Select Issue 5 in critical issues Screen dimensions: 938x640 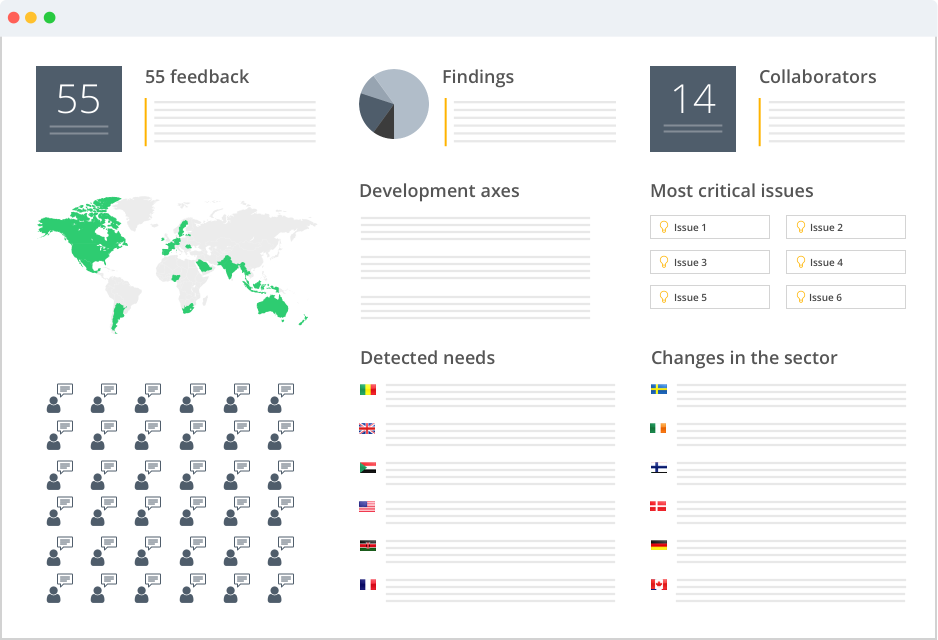[x=709, y=297]
